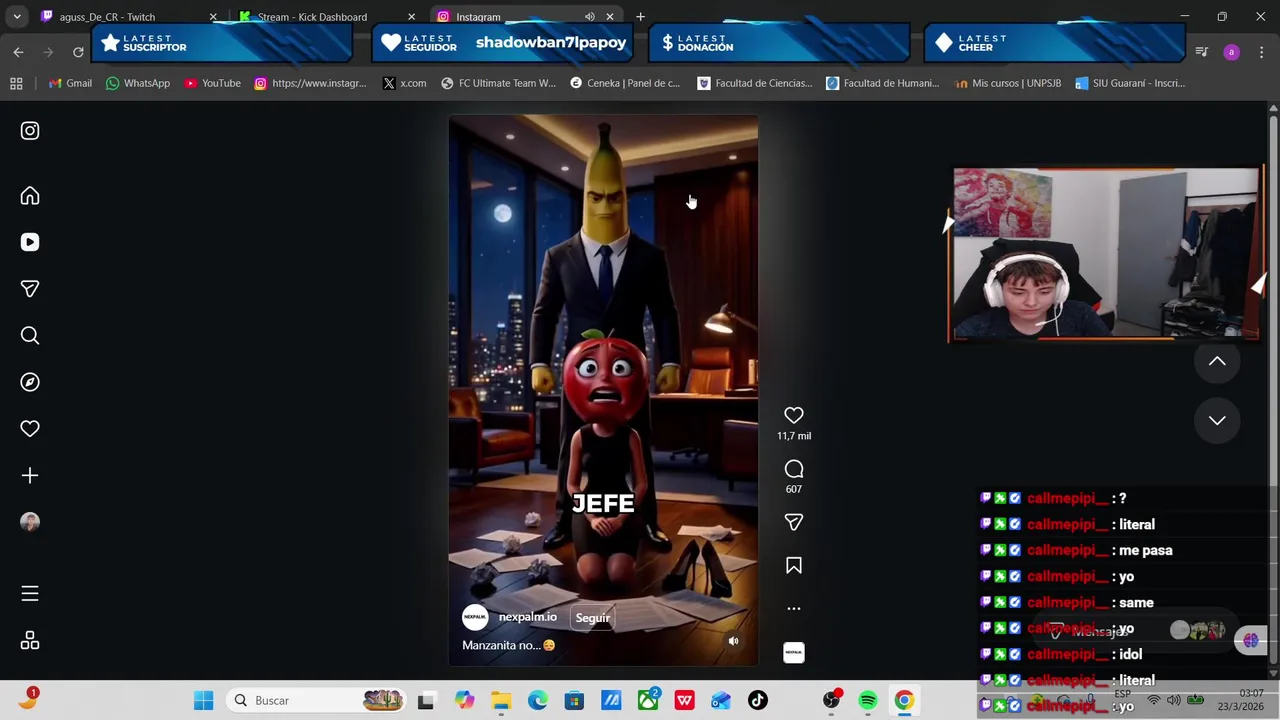Share the reel with paper plane icon

794,522
